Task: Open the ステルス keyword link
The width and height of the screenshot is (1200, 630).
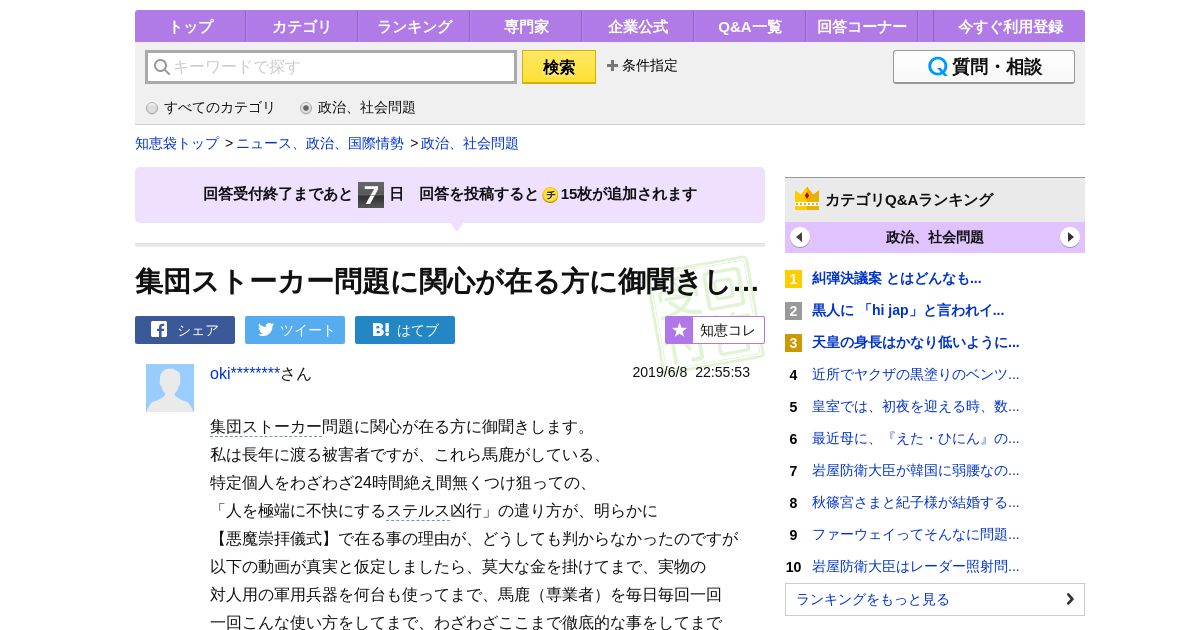Action: pyautogui.click(x=418, y=511)
